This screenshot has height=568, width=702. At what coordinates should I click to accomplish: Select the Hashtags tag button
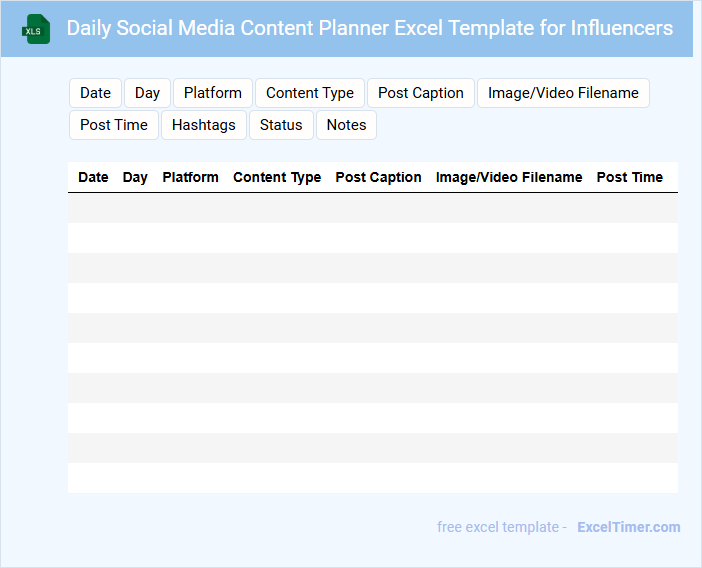pyautogui.click(x=204, y=125)
